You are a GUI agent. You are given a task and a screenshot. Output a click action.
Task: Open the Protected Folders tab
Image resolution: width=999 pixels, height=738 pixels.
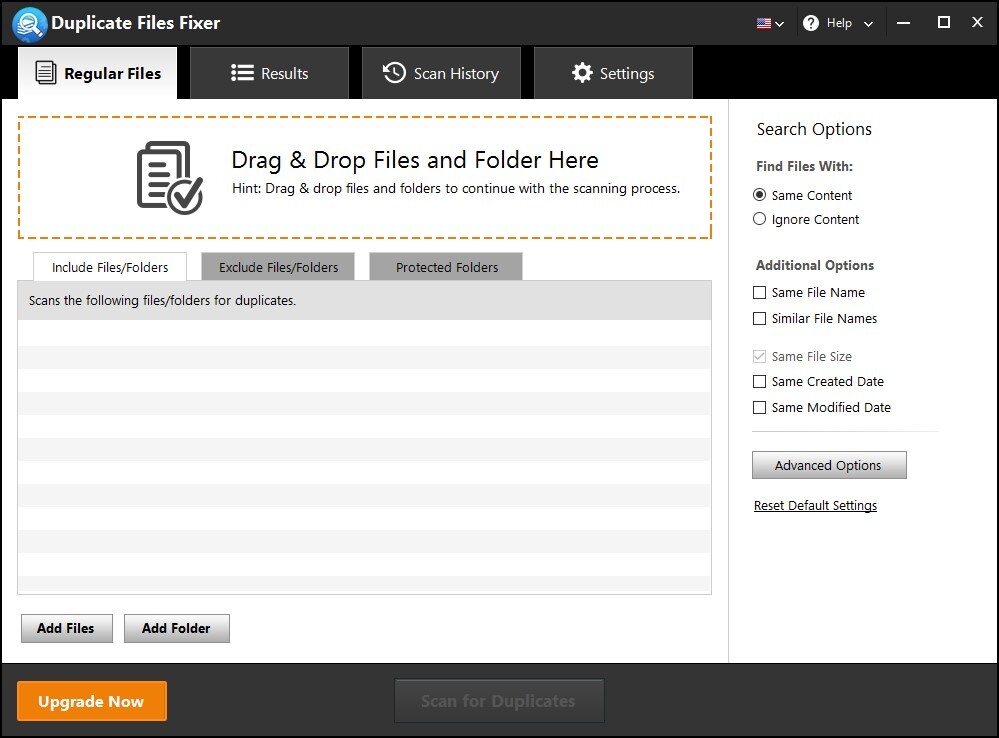point(446,267)
